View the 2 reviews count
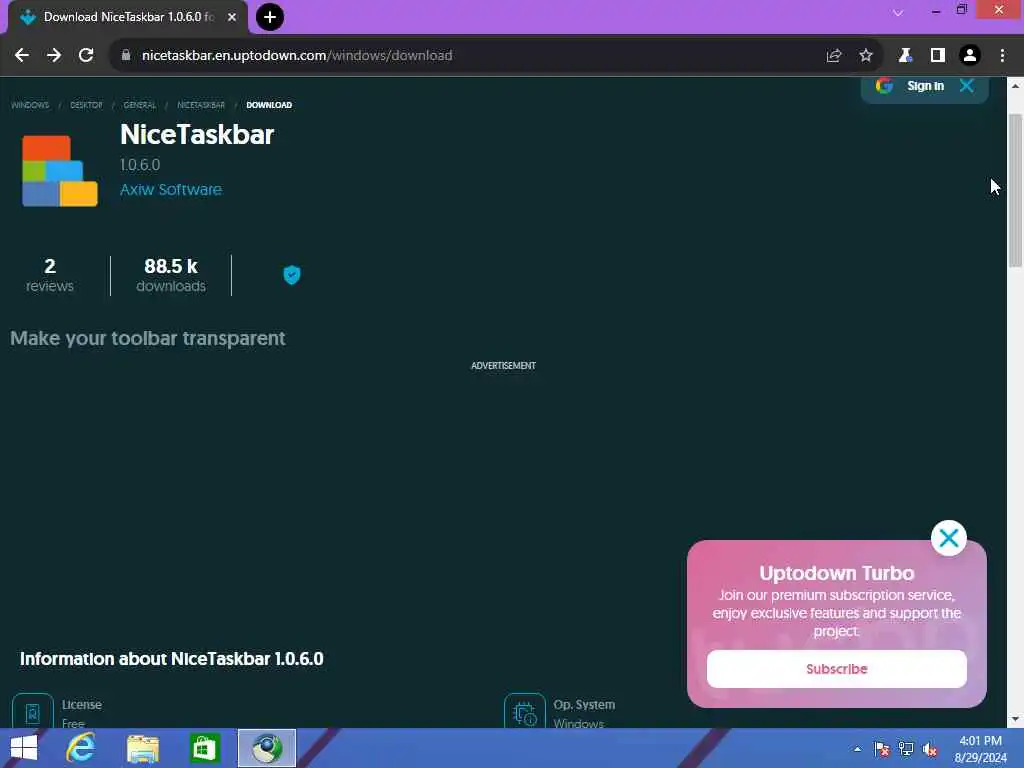Screen dimensions: 1024x768 (50, 275)
